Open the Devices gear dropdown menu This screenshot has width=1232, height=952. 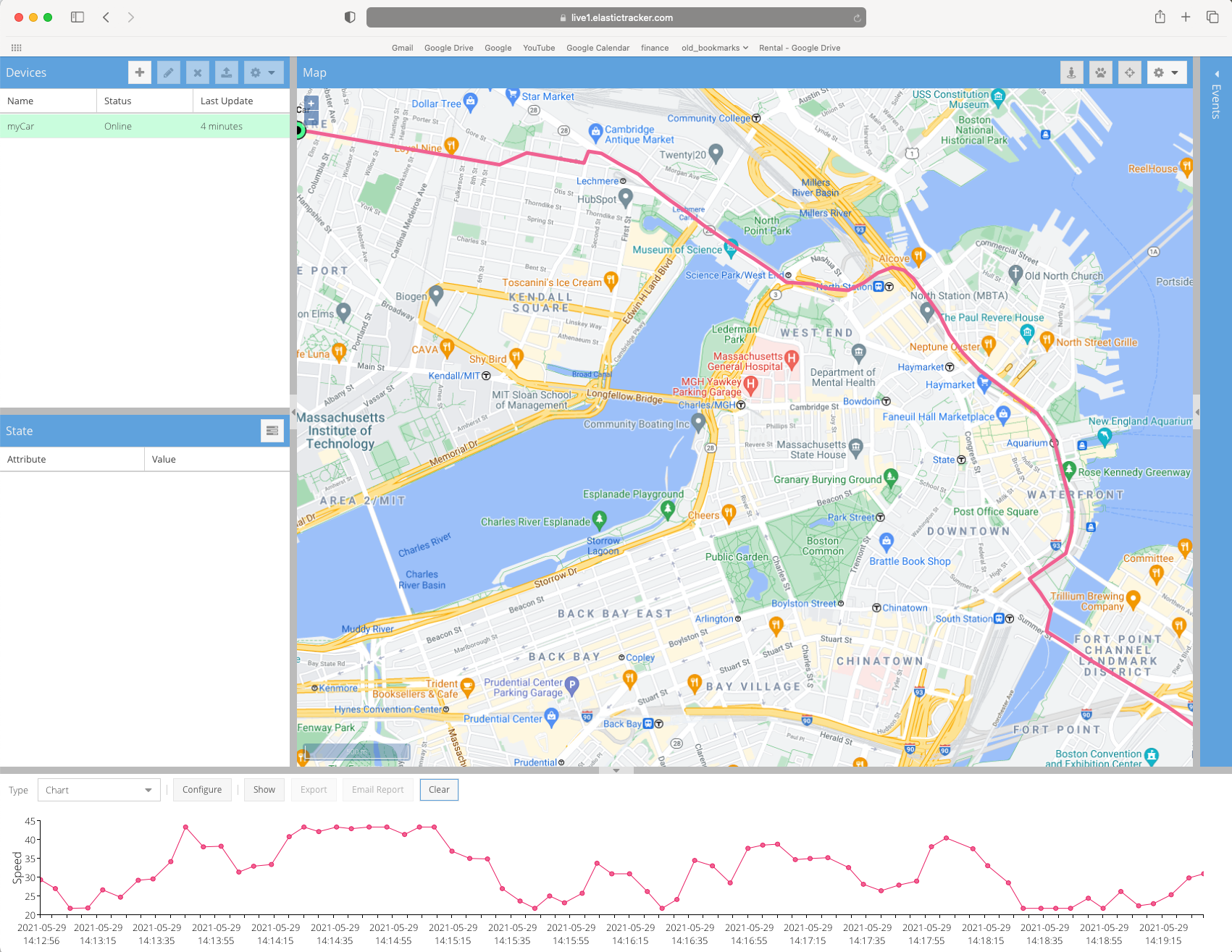coord(262,72)
